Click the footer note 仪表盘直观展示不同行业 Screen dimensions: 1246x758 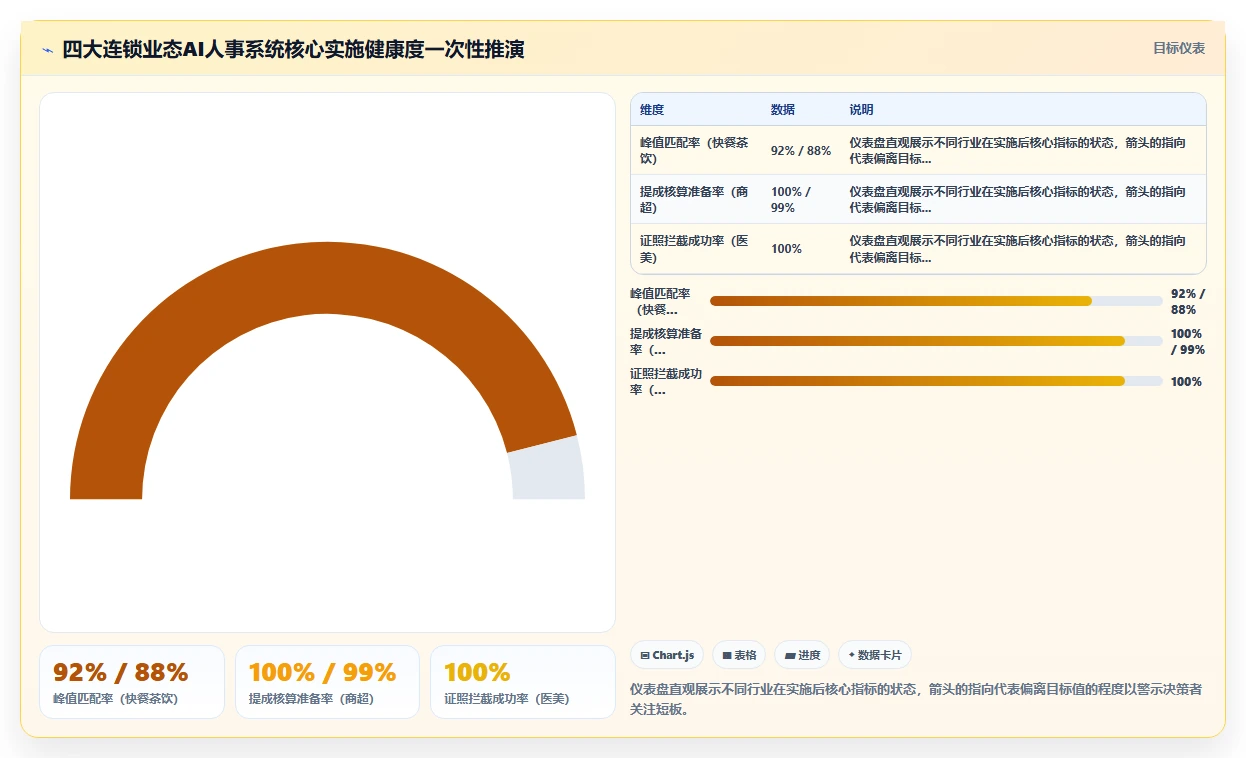[916, 699]
